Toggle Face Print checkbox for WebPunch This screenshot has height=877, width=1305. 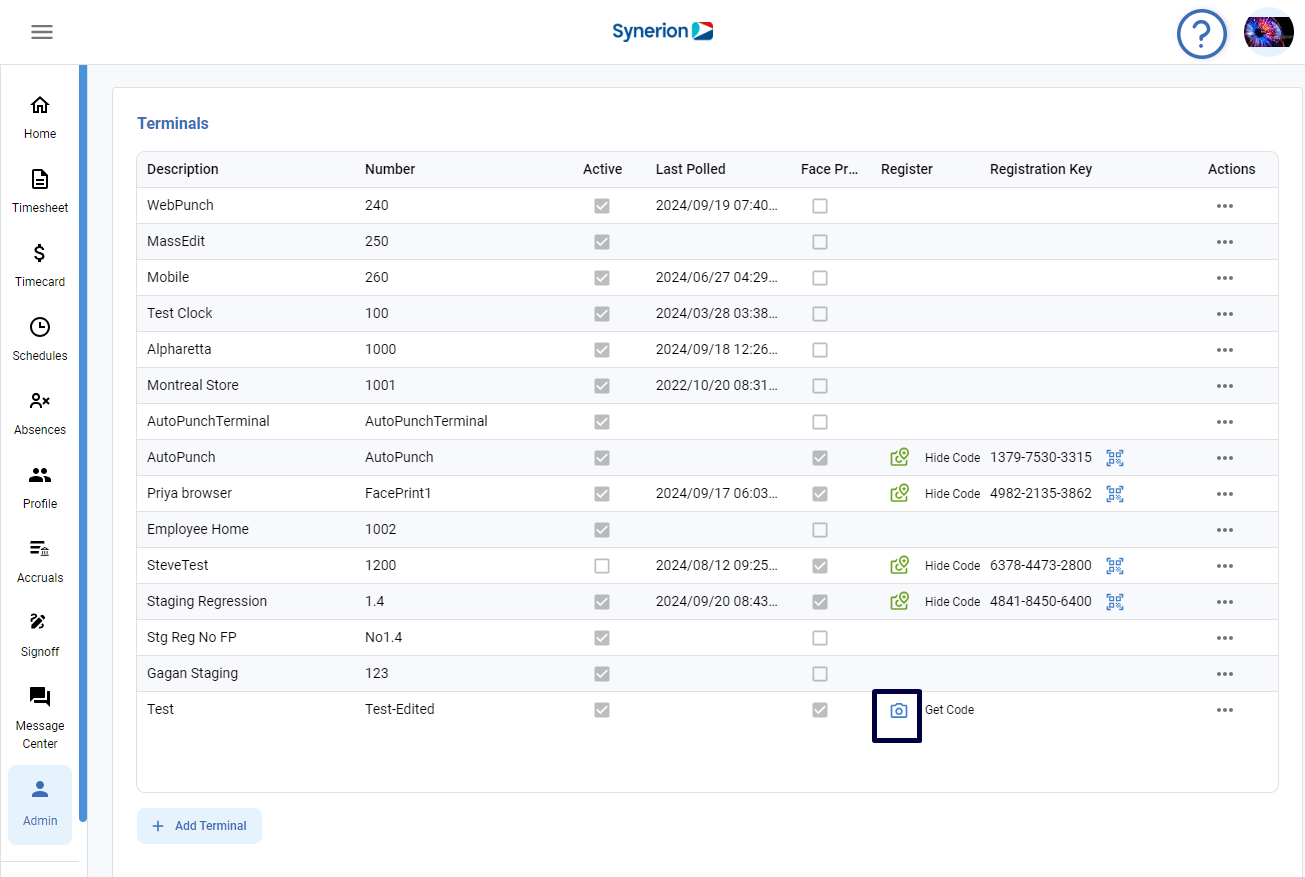click(x=820, y=206)
